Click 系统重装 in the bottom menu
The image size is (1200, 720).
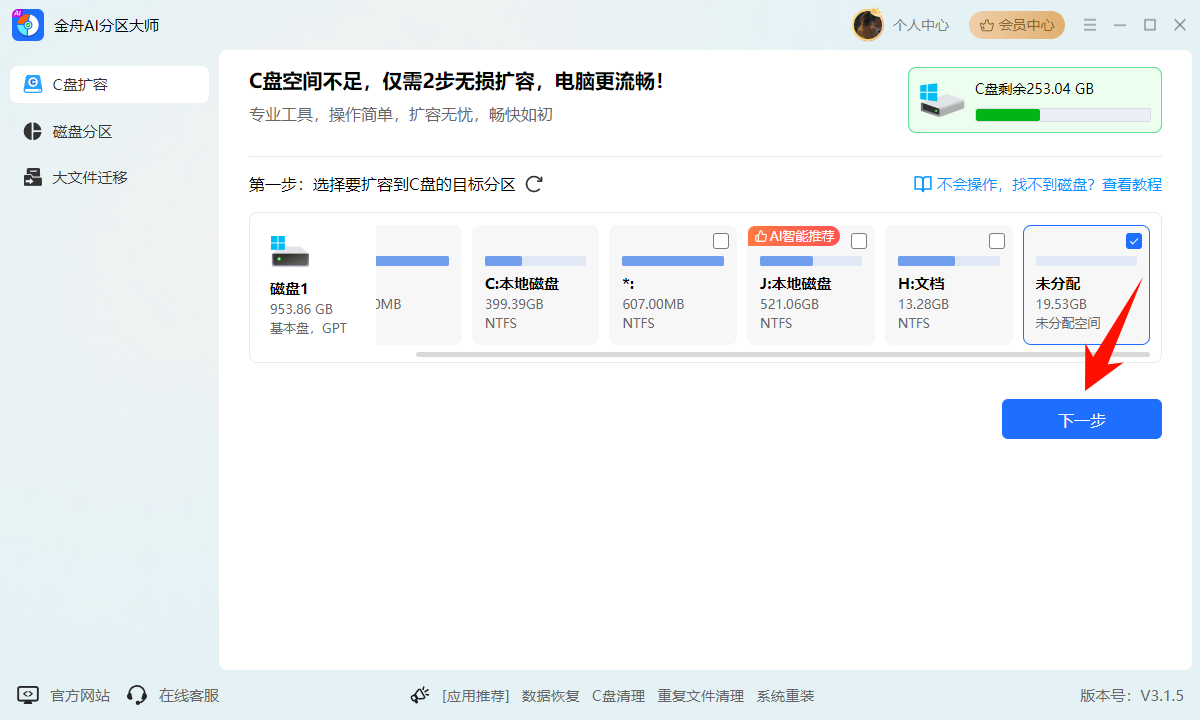pyautogui.click(x=786, y=695)
